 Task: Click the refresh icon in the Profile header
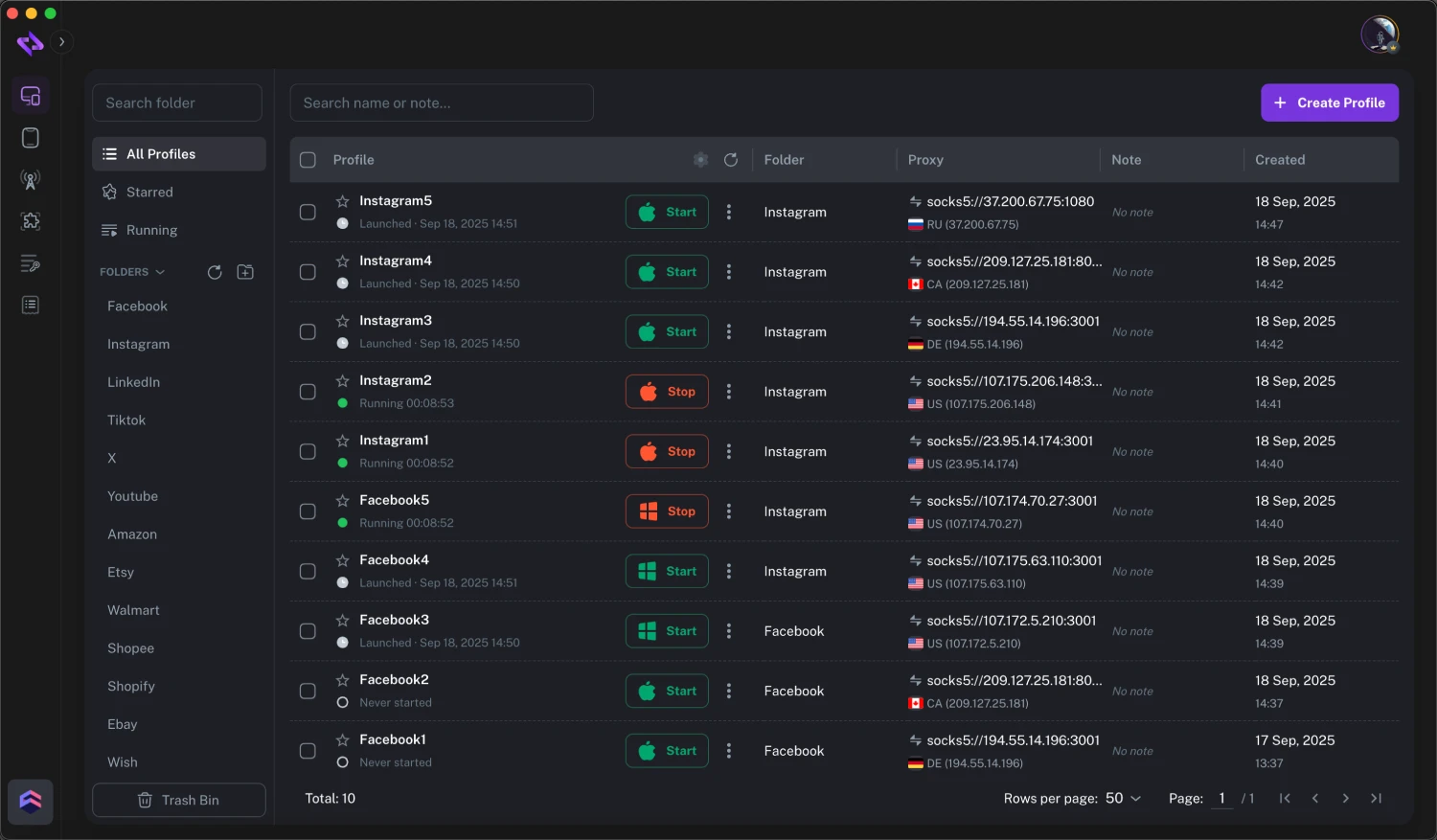[731, 160]
